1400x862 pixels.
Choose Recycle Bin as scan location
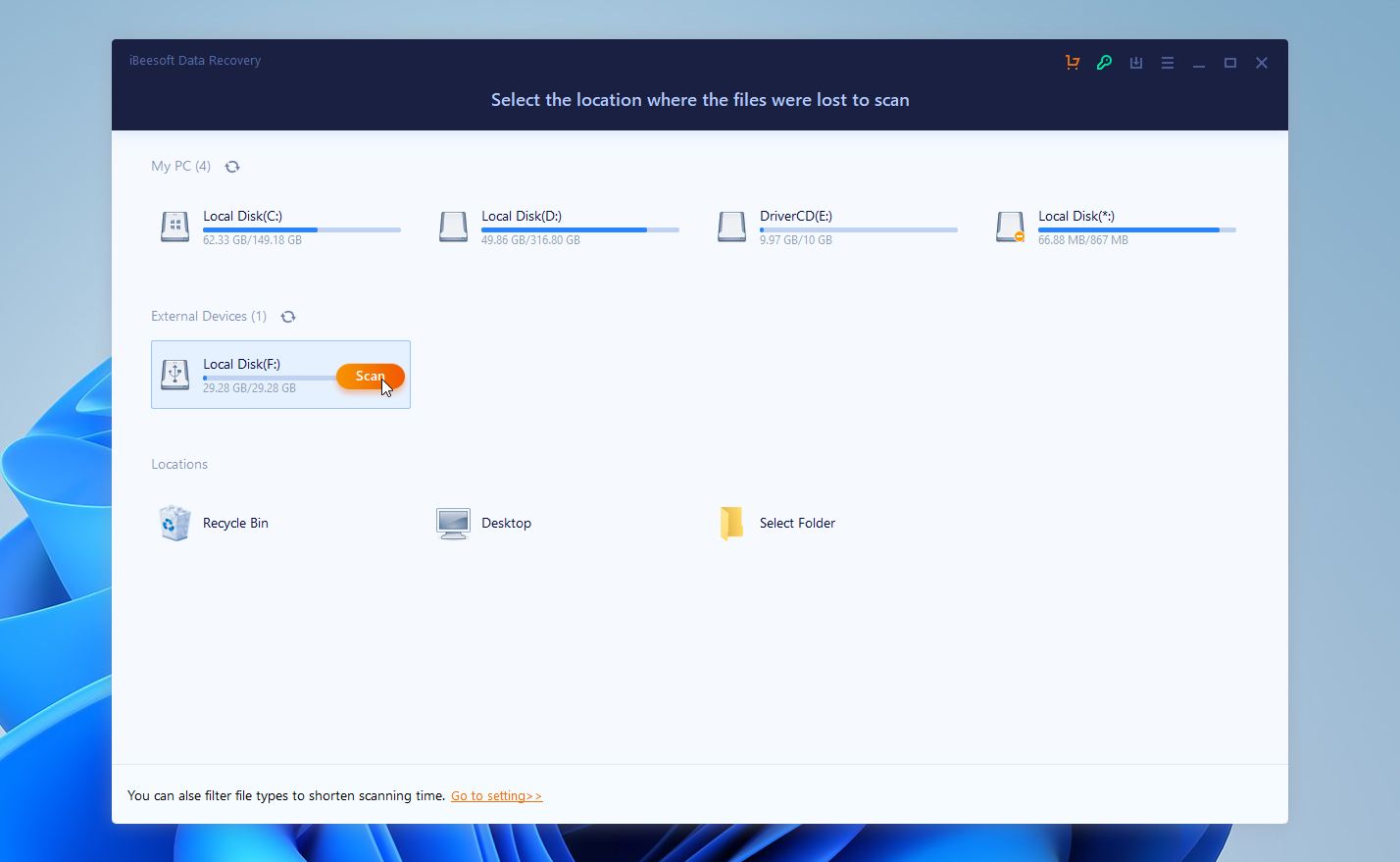[x=234, y=523]
